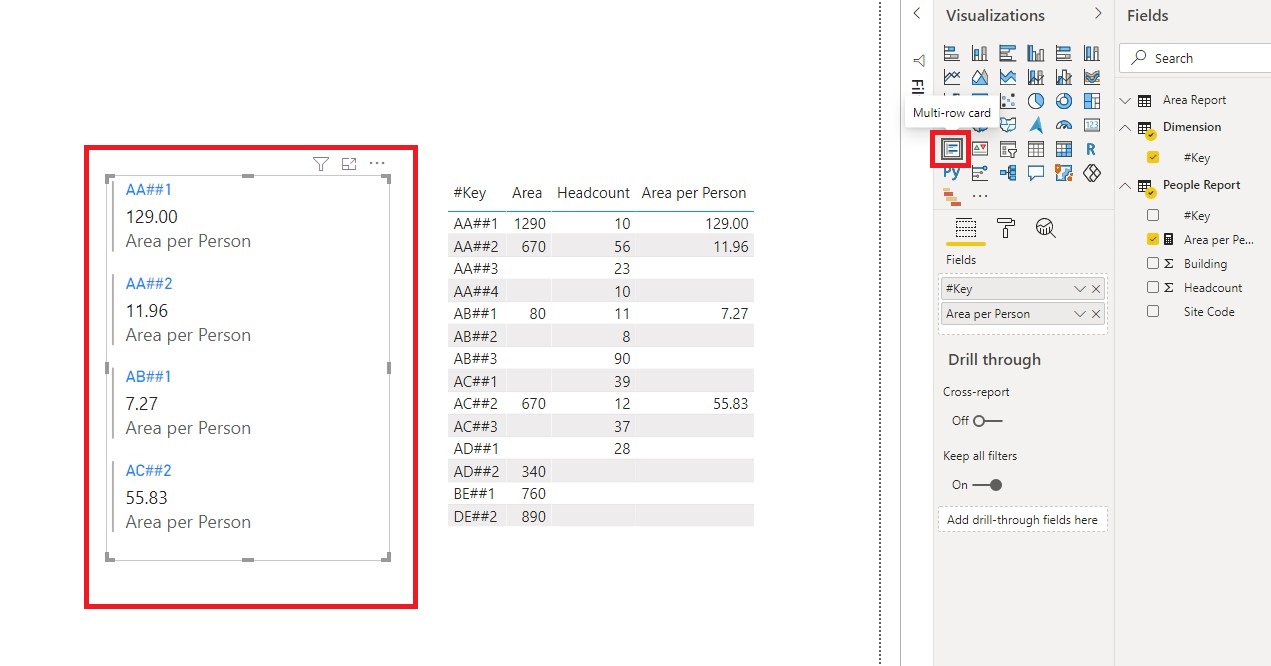Viewport: 1271px width, 666px height.
Task: Collapse the Dimension table
Action: point(1126,127)
